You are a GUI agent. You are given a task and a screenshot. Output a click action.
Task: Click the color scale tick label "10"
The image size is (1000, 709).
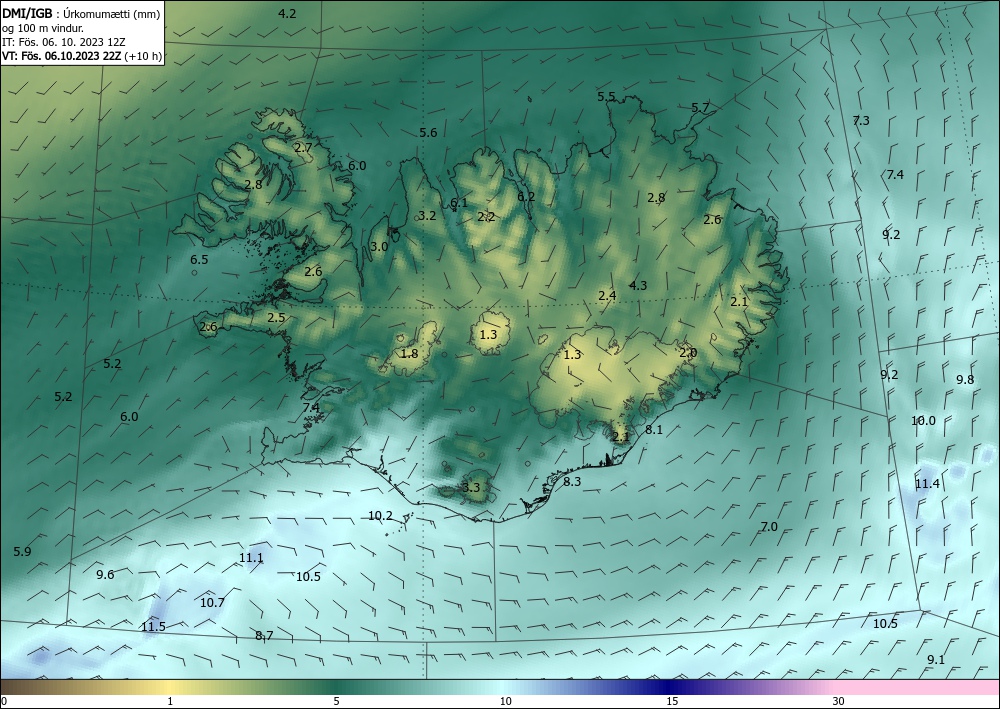tap(505, 702)
